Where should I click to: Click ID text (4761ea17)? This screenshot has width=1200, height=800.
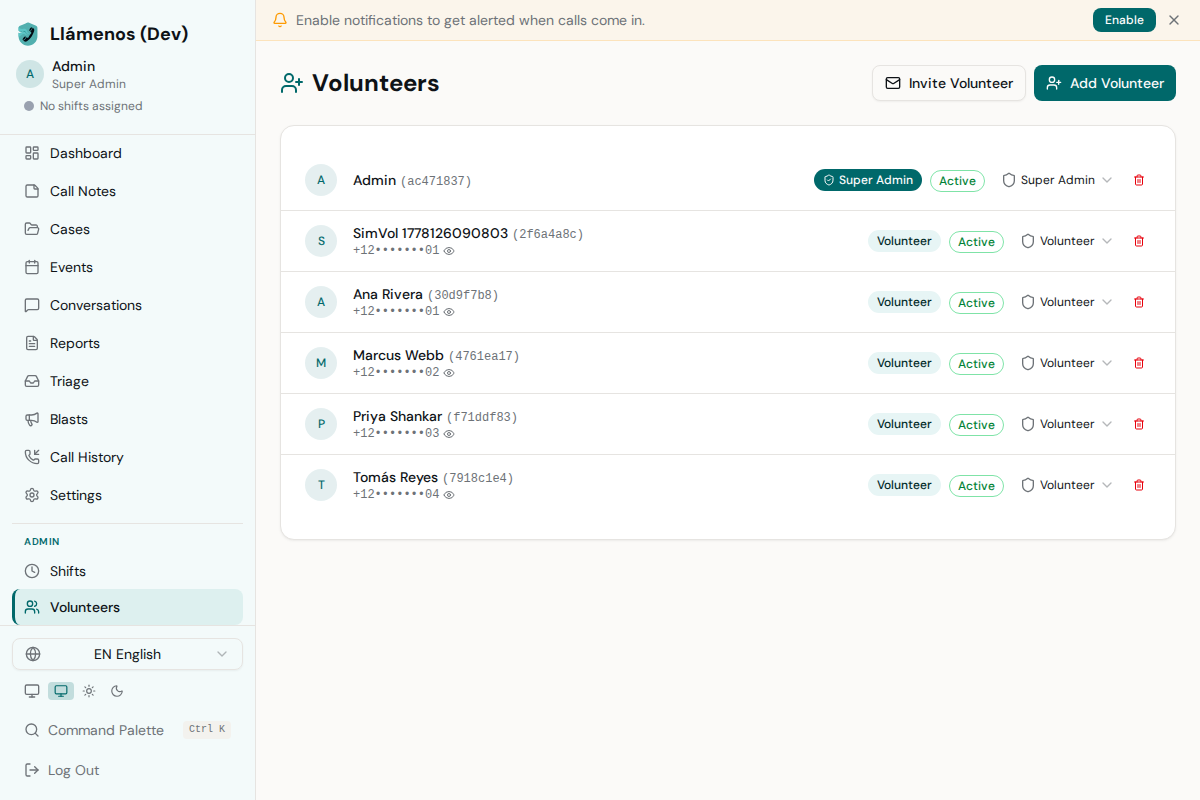point(484,356)
